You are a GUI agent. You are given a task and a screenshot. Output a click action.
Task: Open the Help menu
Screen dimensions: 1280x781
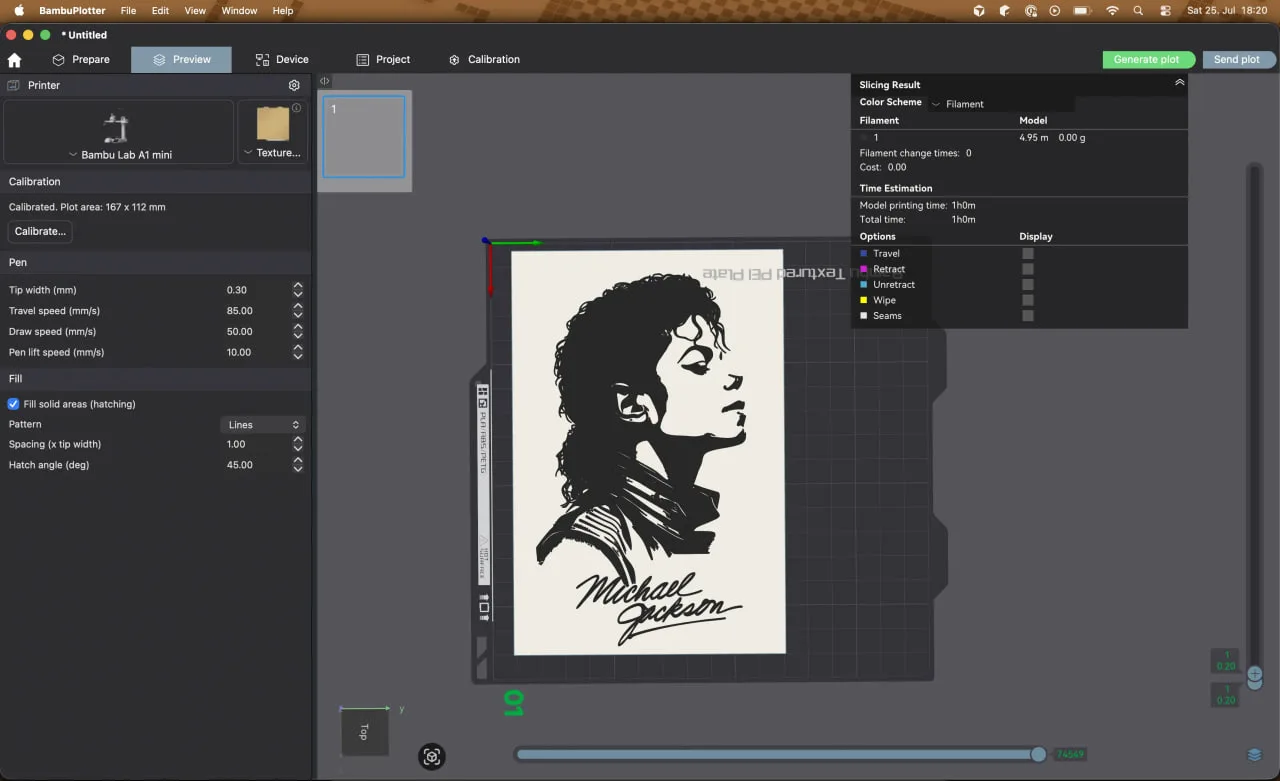tap(283, 11)
